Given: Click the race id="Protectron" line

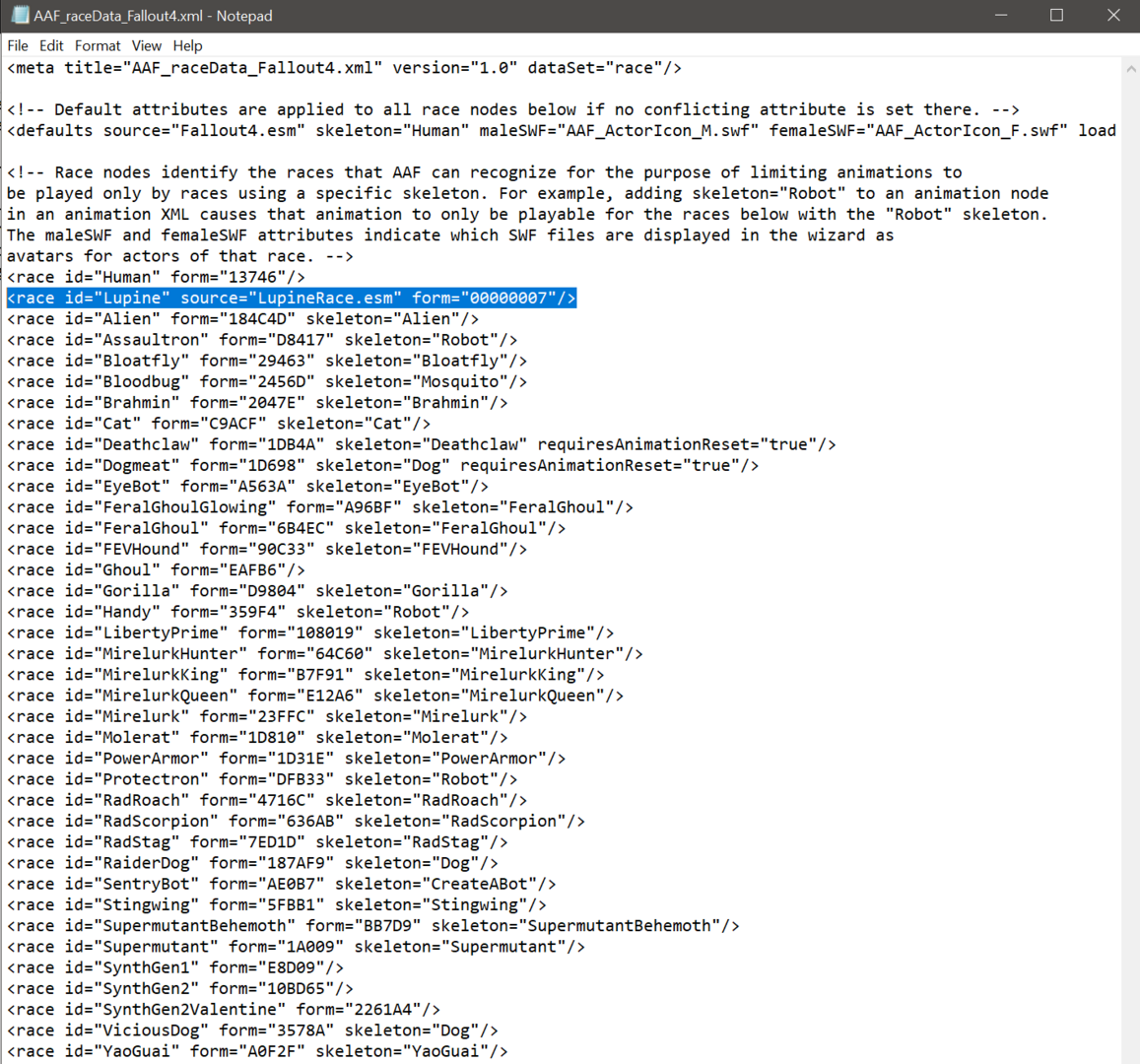Looking at the screenshot, I should point(262,780).
